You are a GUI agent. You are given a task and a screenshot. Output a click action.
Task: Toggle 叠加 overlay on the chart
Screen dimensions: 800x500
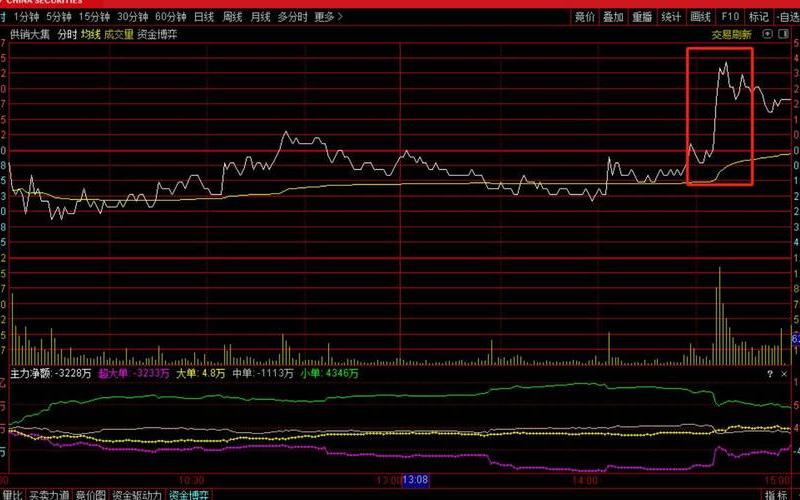tap(613, 17)
